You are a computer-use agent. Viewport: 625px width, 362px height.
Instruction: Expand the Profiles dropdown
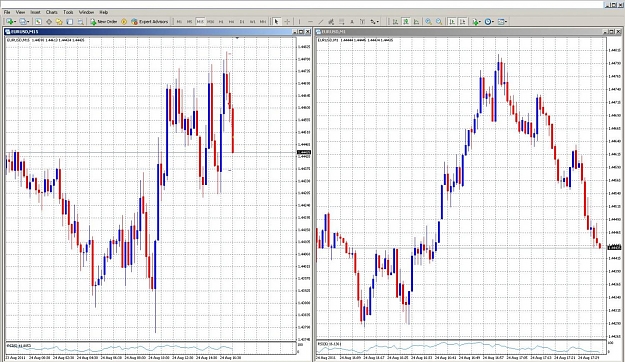click(x=28, y=22)
